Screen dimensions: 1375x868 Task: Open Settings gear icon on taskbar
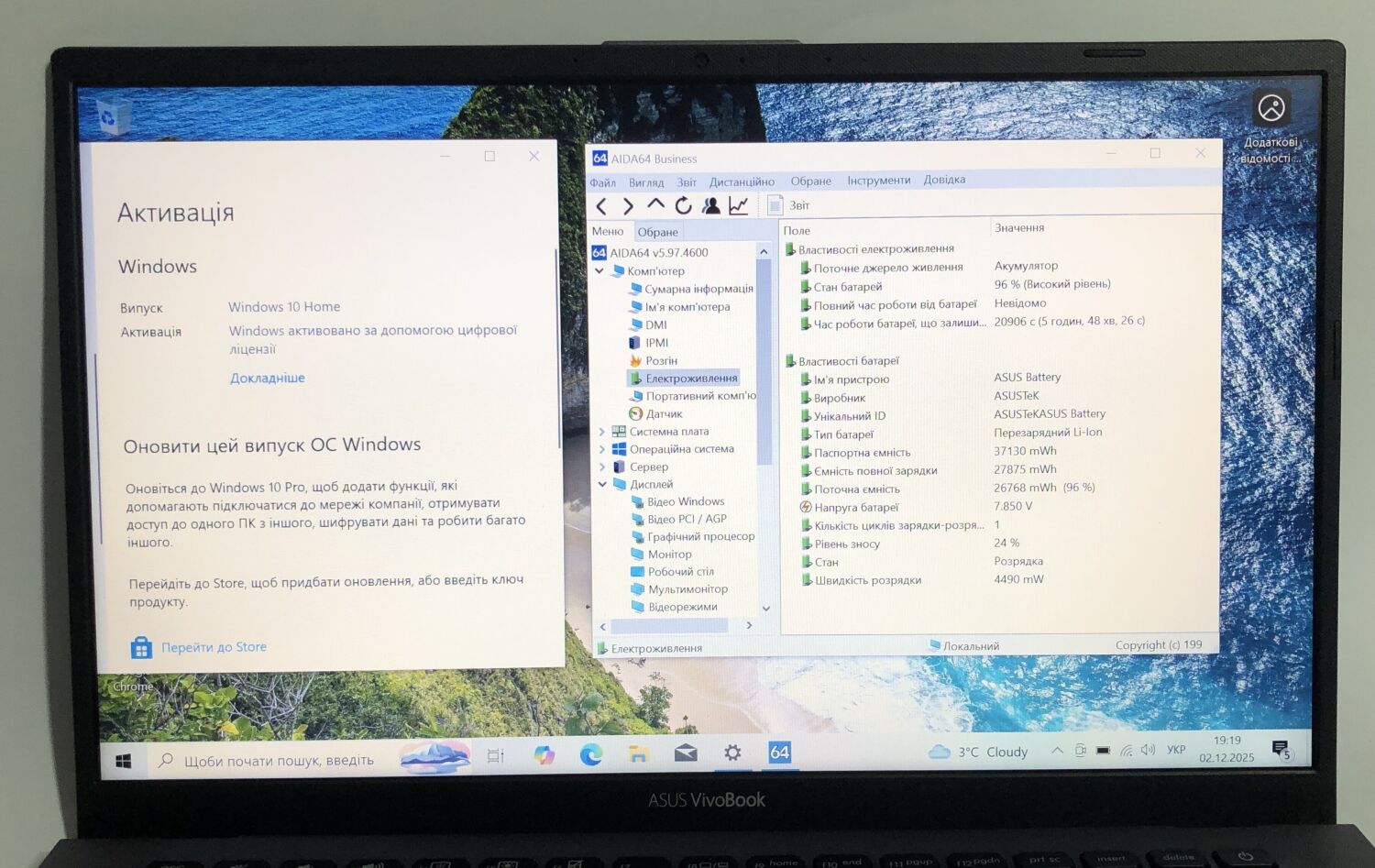coord(731,753)
